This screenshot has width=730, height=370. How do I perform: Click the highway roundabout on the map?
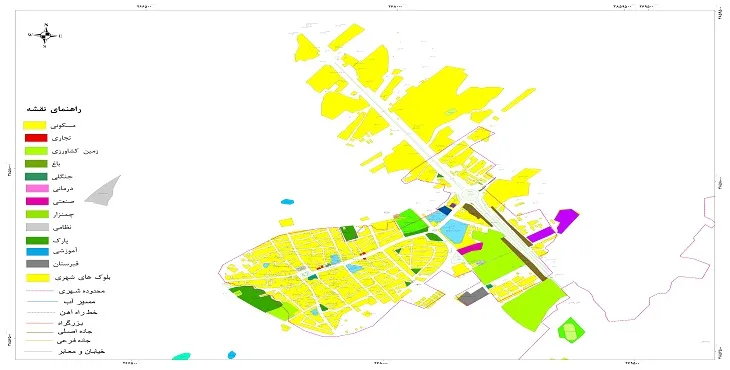[470, 195]
